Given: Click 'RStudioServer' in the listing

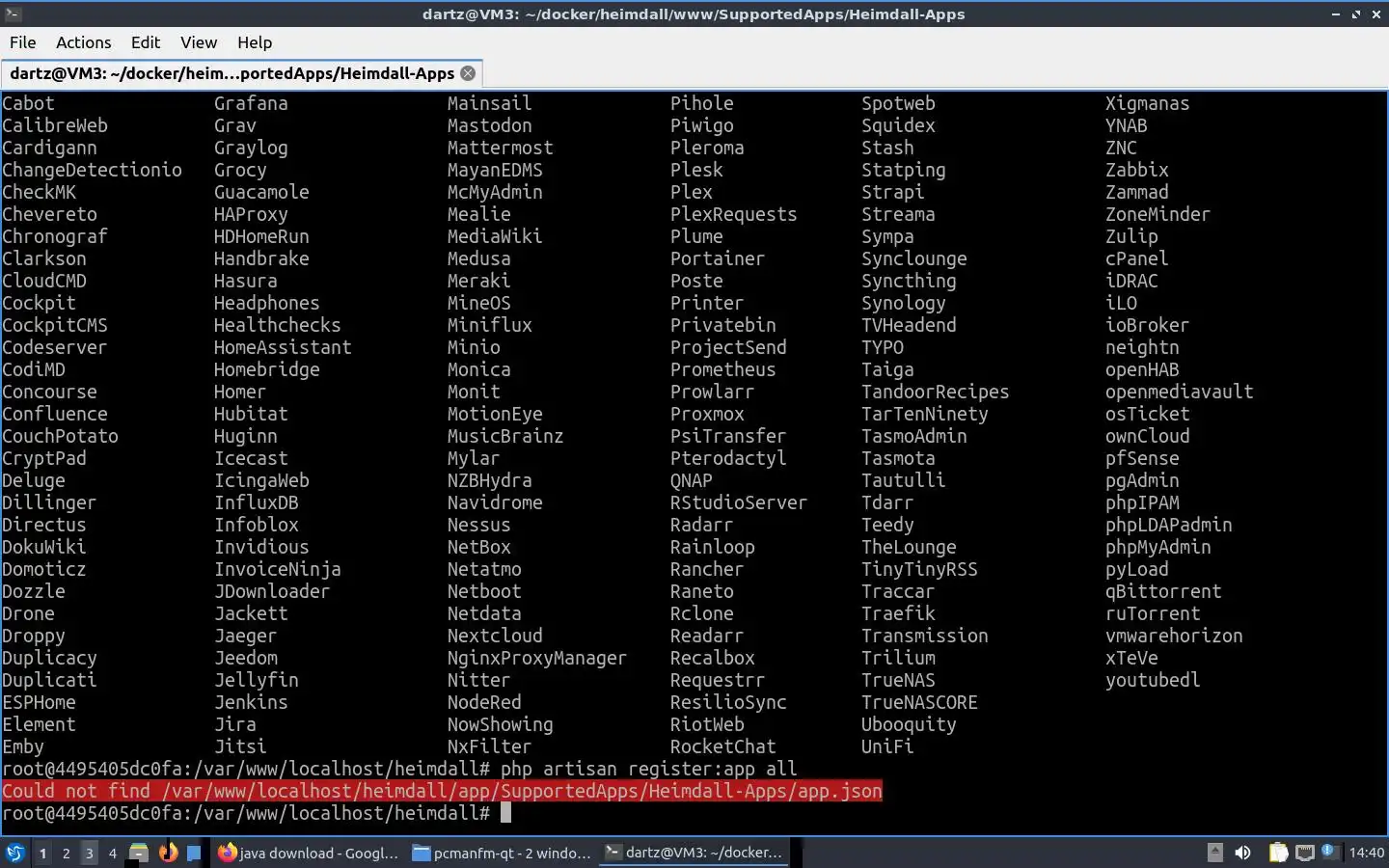Looking at the screenshot, I should pyautogui.click(x=739, y=502).
